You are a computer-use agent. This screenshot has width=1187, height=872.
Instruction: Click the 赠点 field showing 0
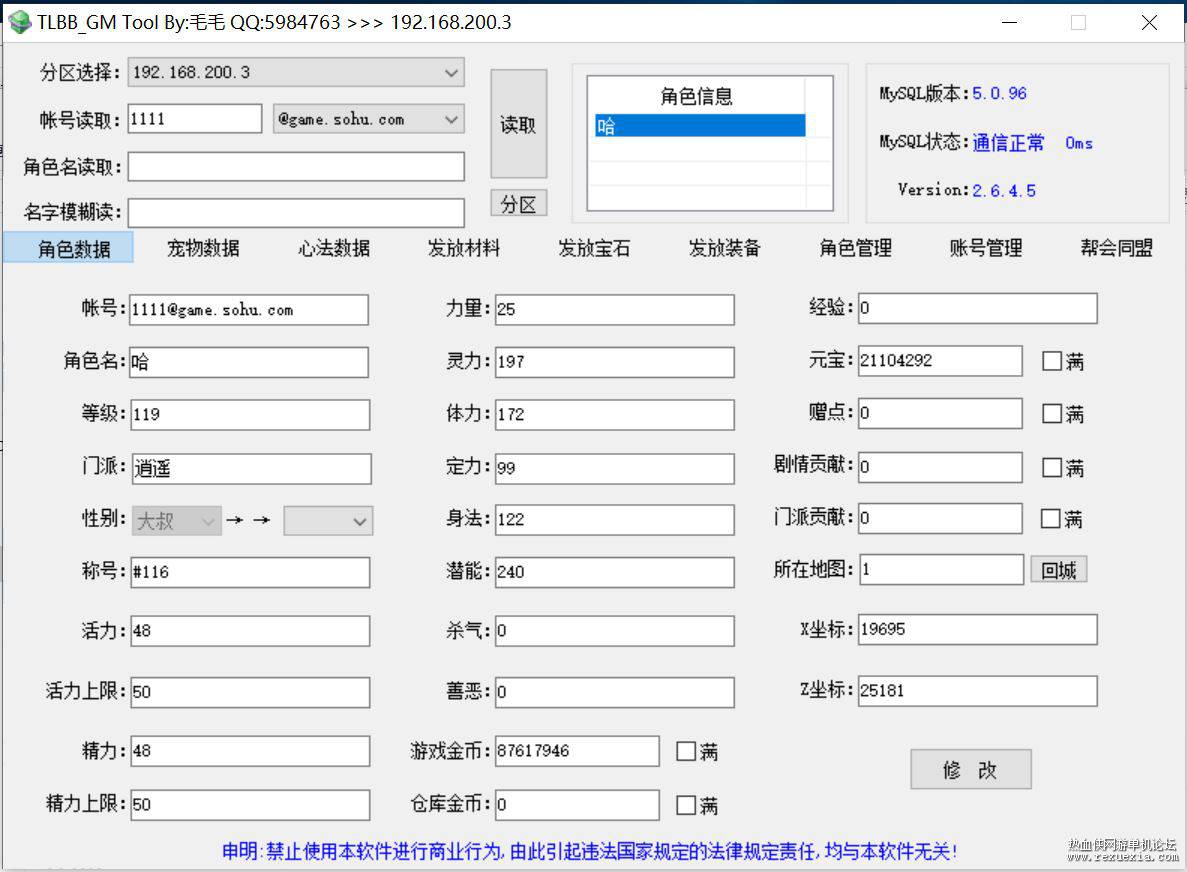coord(940,413)
